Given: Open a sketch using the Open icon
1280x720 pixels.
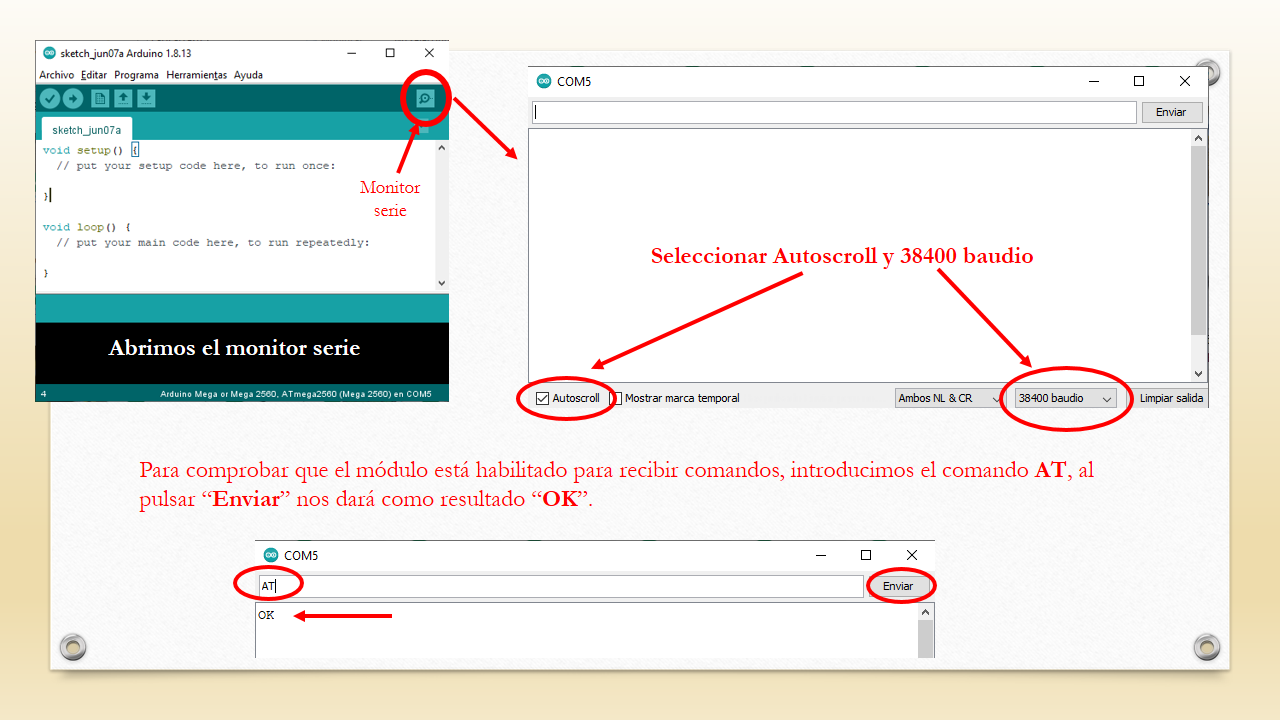Looking at the screenshot, I should (123, 98).
